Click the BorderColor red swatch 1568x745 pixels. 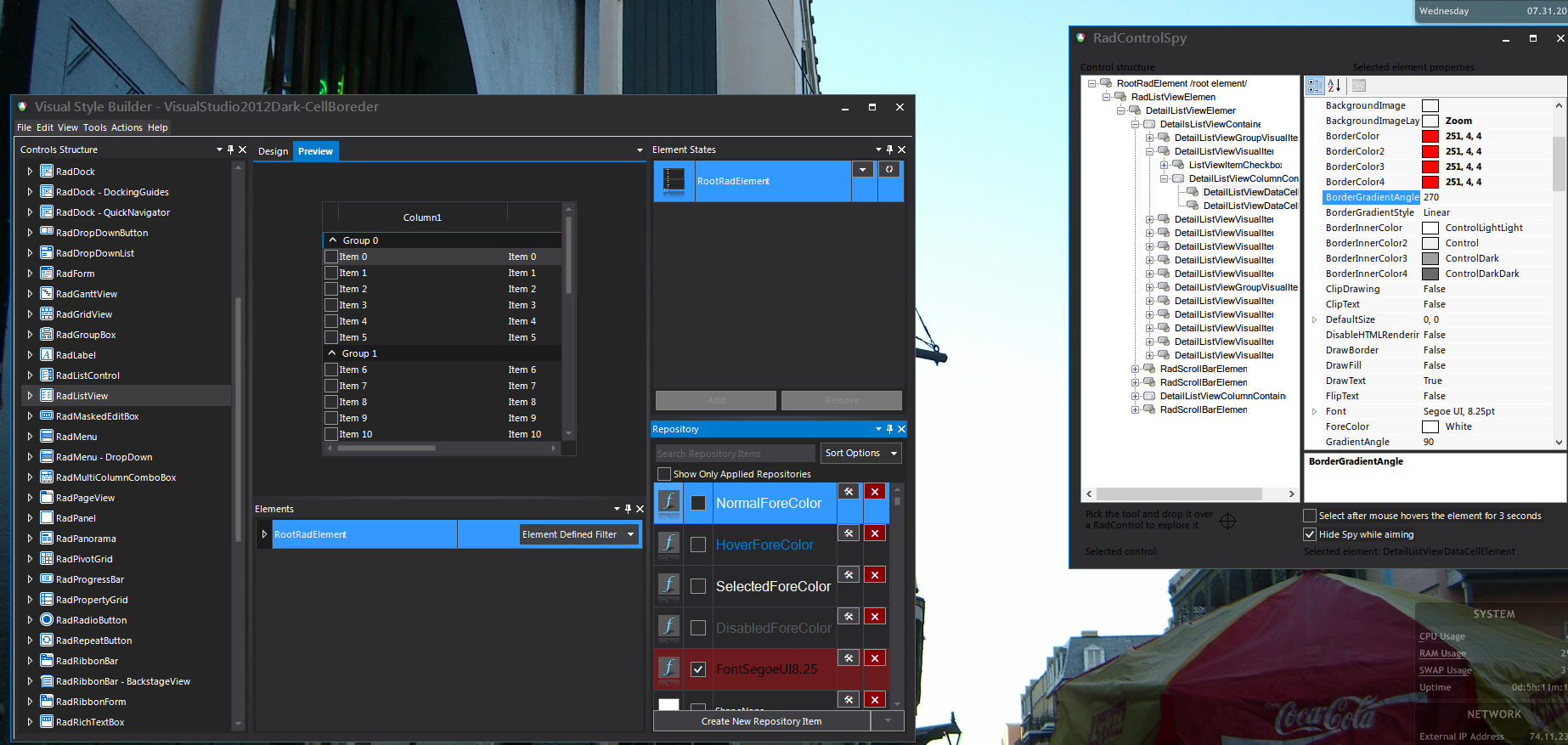(1430, 136)
